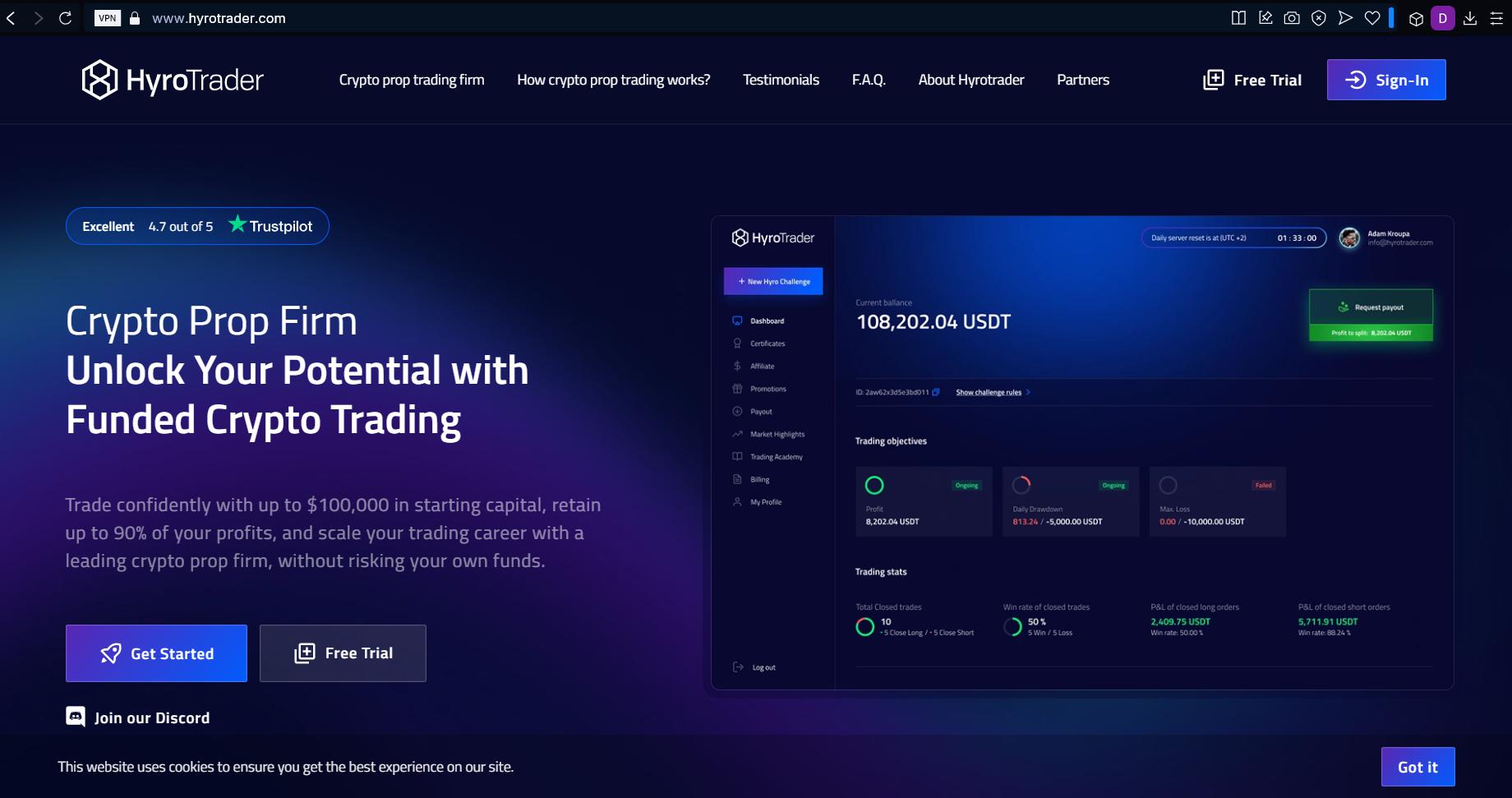
Task: Click the Daily Drawdown objective card
Action: tap(1071, 501)
